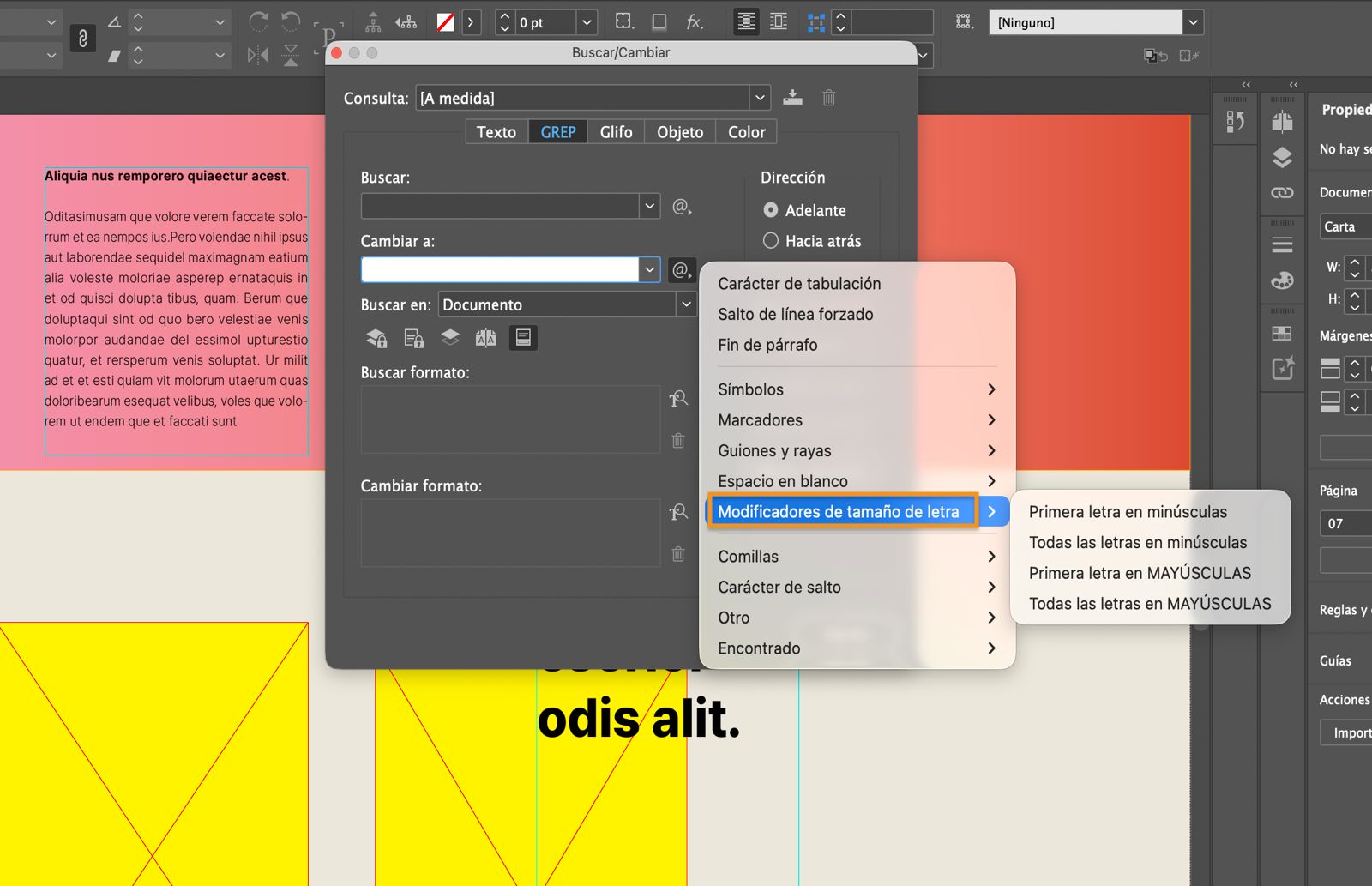Click into the Cambiar a input field

click(x=500, y=269)
